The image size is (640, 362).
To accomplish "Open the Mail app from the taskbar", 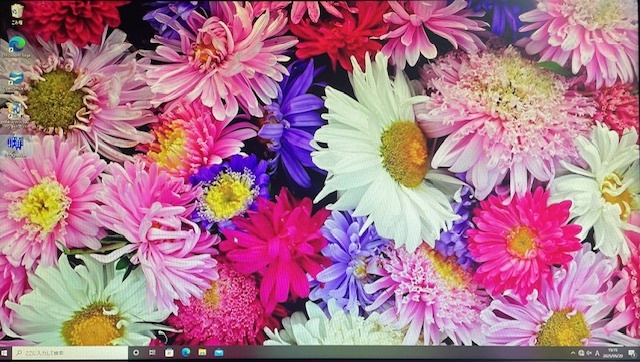I will [219, 352].
